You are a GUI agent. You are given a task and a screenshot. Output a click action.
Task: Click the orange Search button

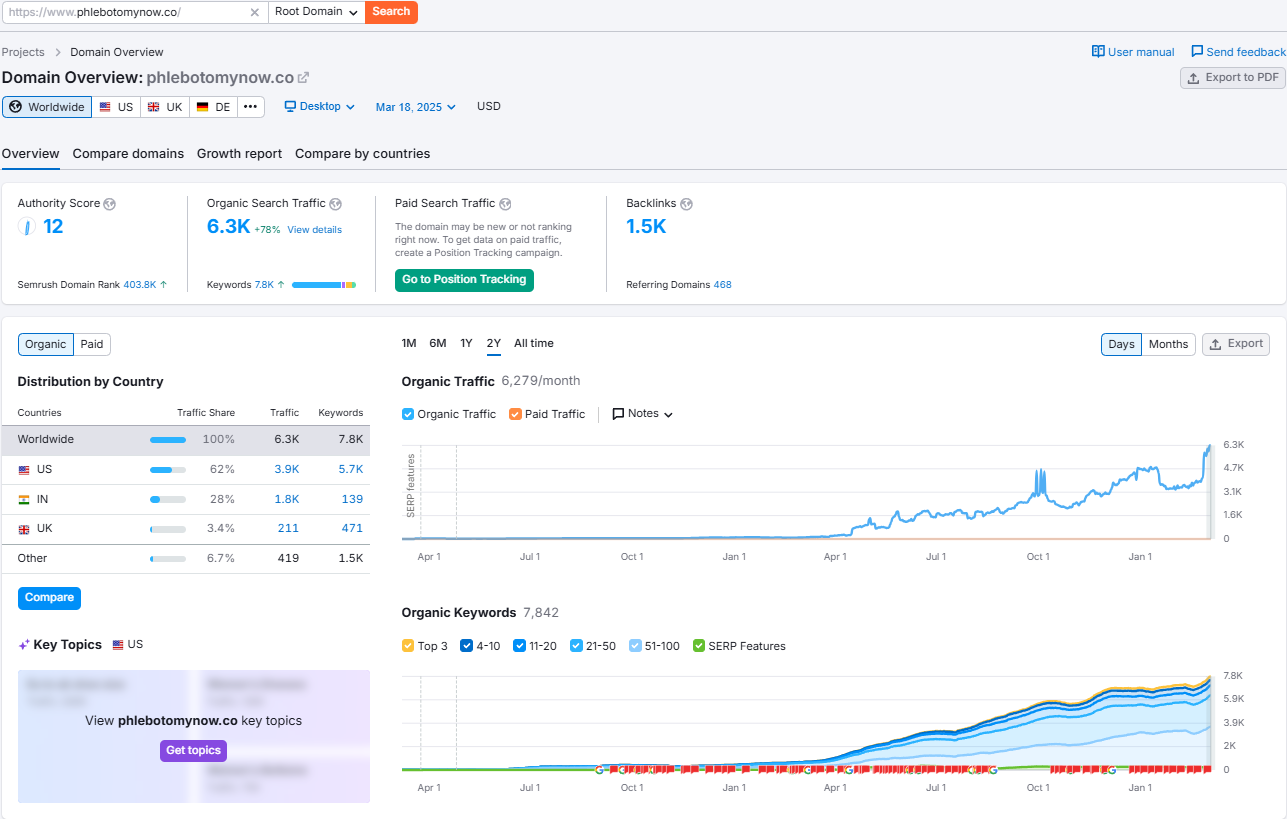pyautogui.click(x=391, y=12)
